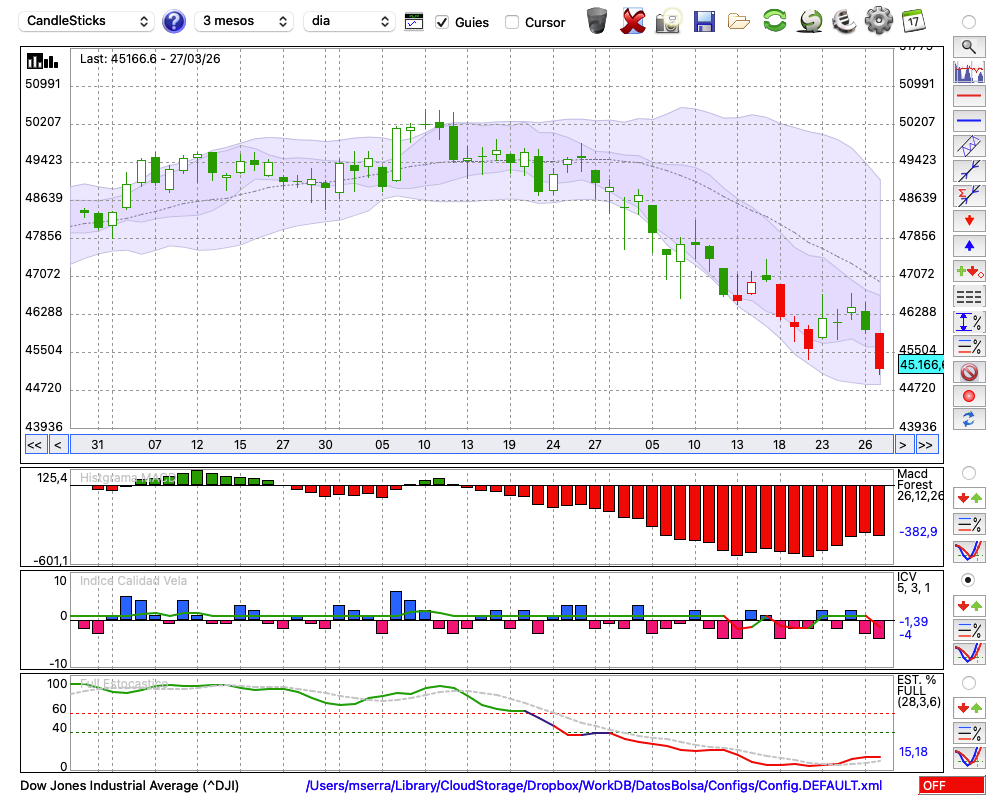Open the 3 mesos period dropdown

click(x=244, y=21)
